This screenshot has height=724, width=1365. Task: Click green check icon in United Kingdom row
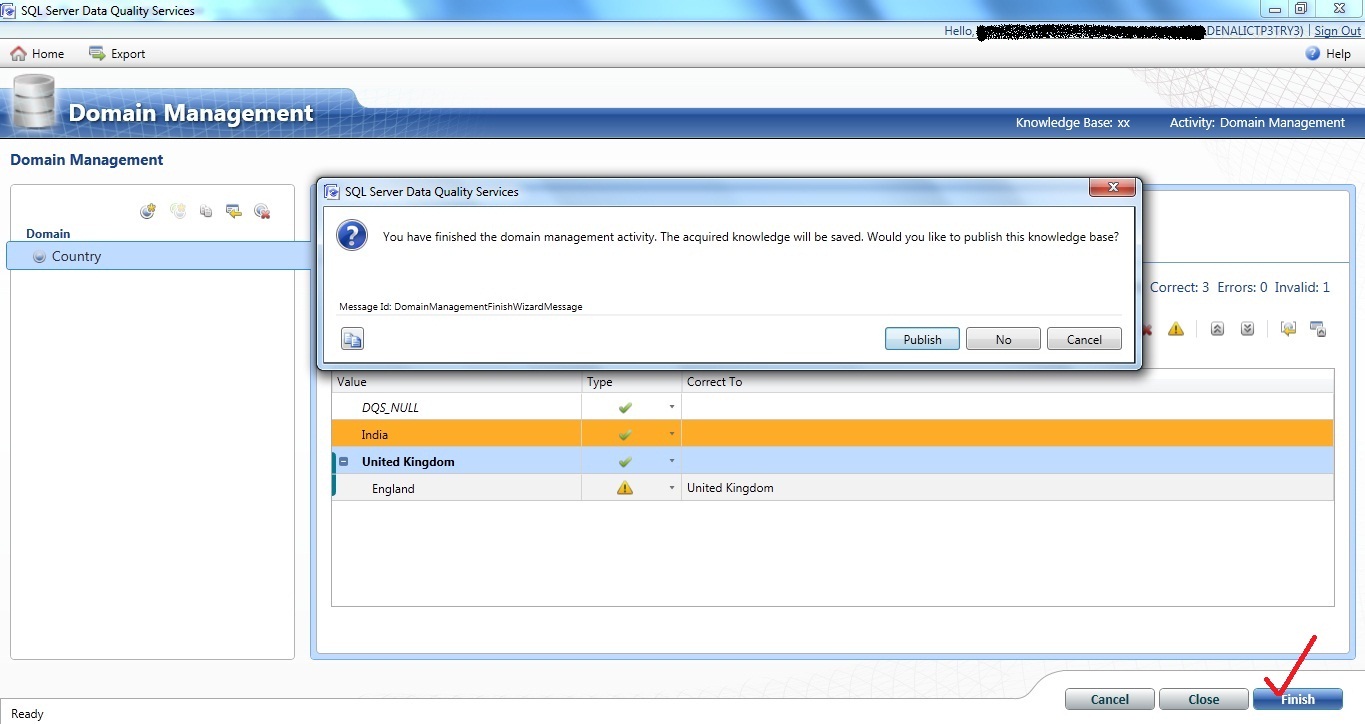point(625,461)
